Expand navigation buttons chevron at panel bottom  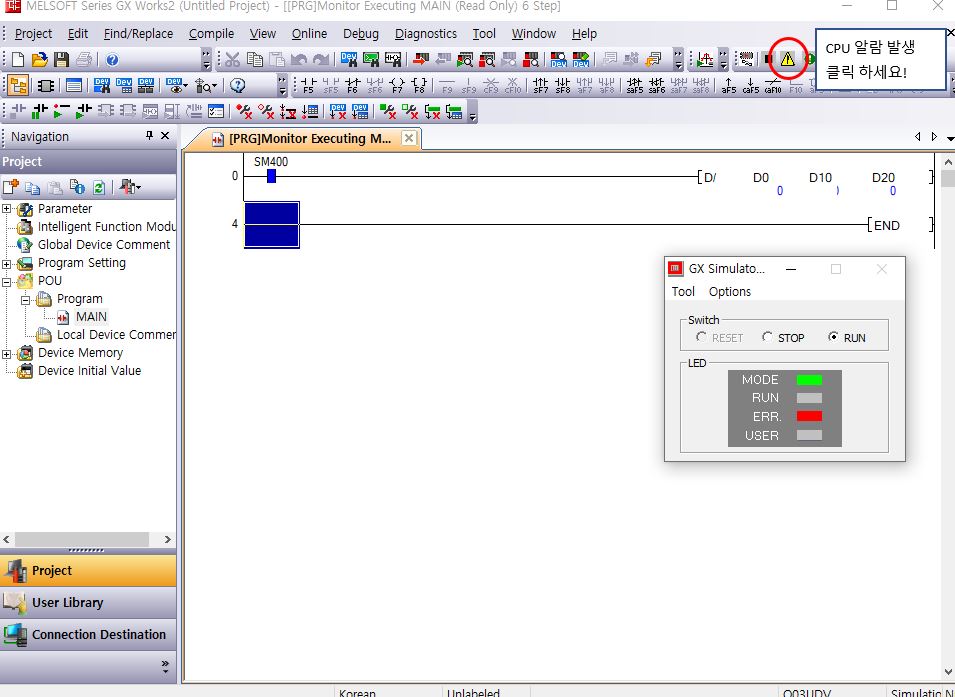click(x=165, y=667)
